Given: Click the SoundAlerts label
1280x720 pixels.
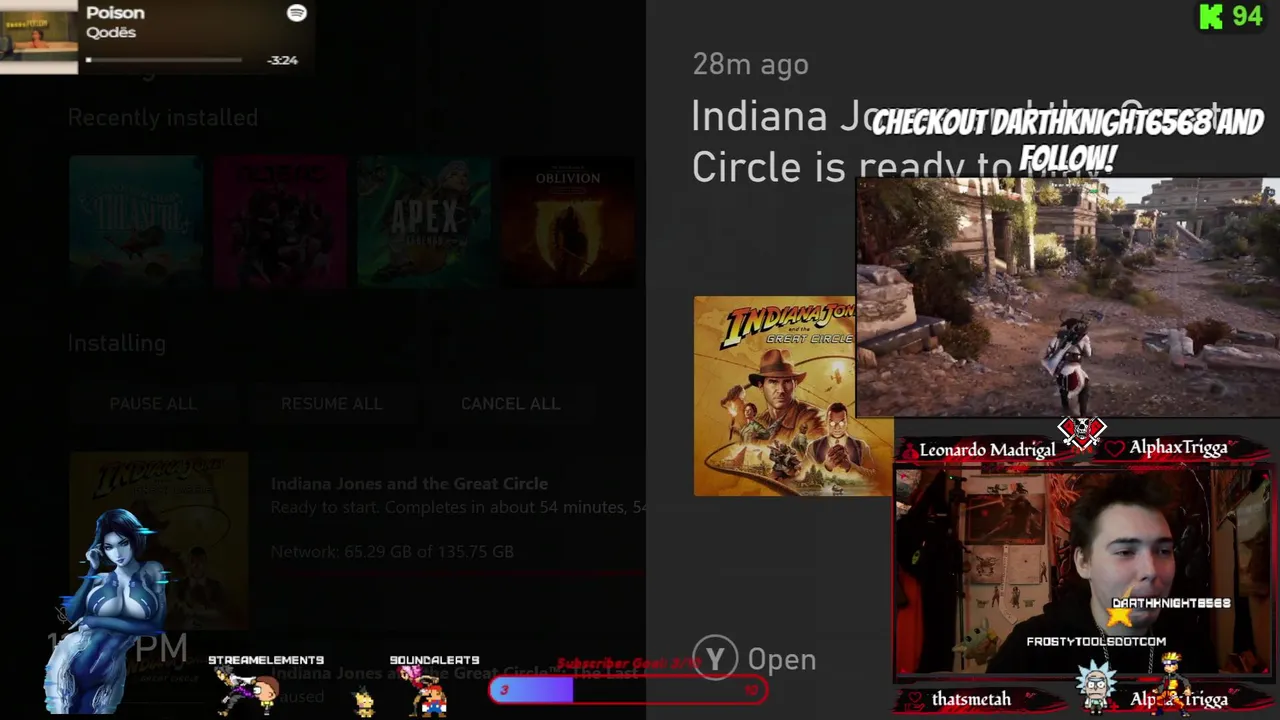Looking at the screenshot, I should click(x=434, y=660).
